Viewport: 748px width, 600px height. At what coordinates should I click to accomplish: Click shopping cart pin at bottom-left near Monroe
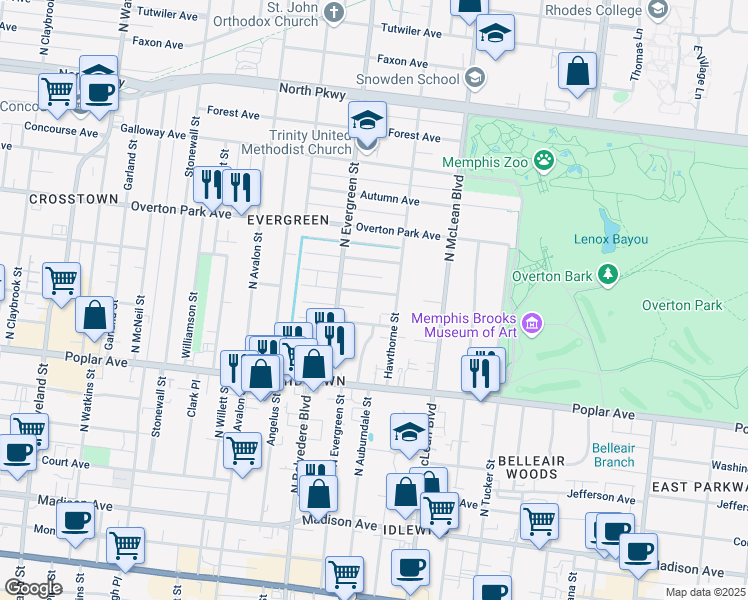[125, 549]
